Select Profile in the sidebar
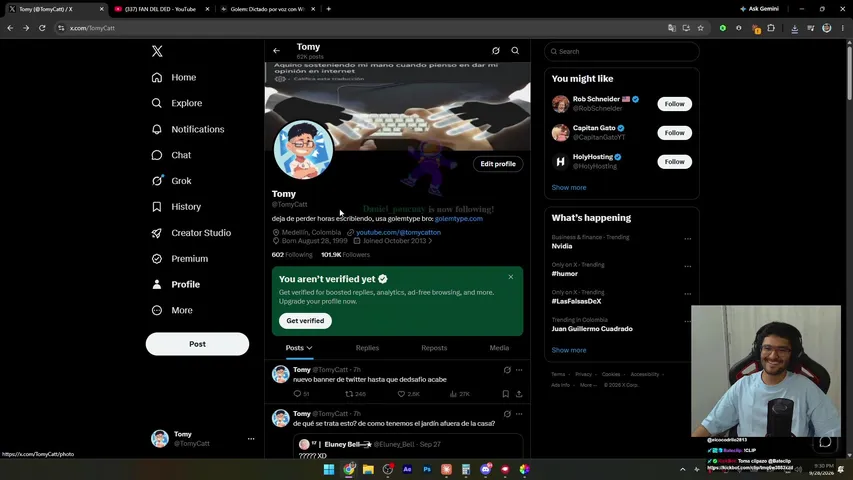853x480 pixels. pyautogui.click(x=175, y=284)
